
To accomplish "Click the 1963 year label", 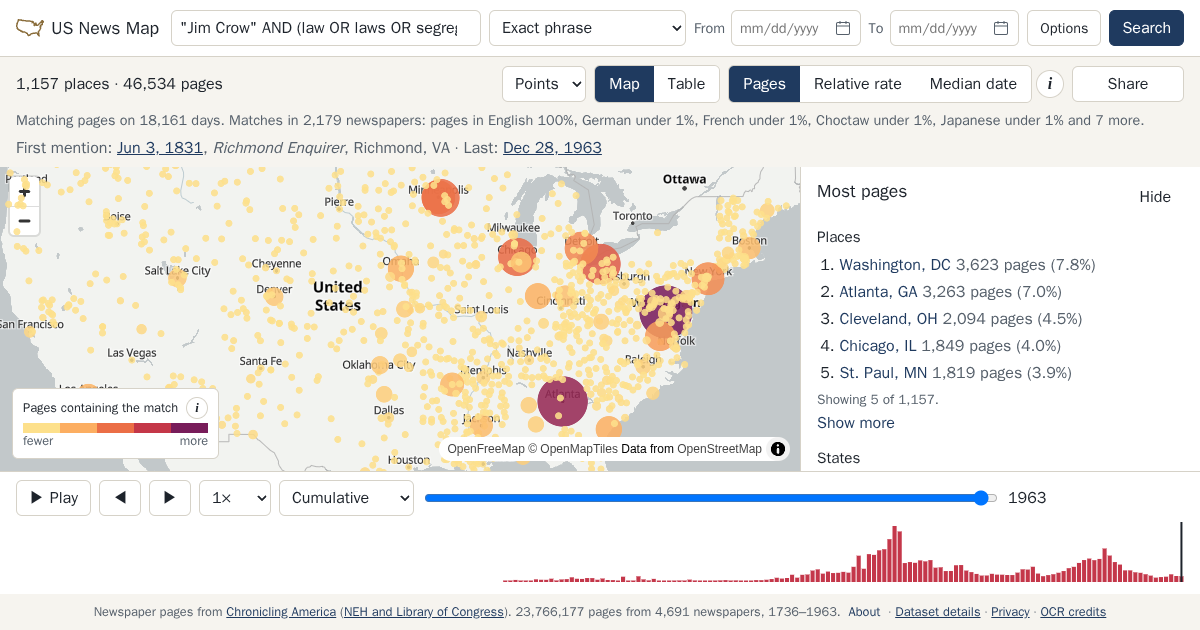I will [x=1027, y=498].
